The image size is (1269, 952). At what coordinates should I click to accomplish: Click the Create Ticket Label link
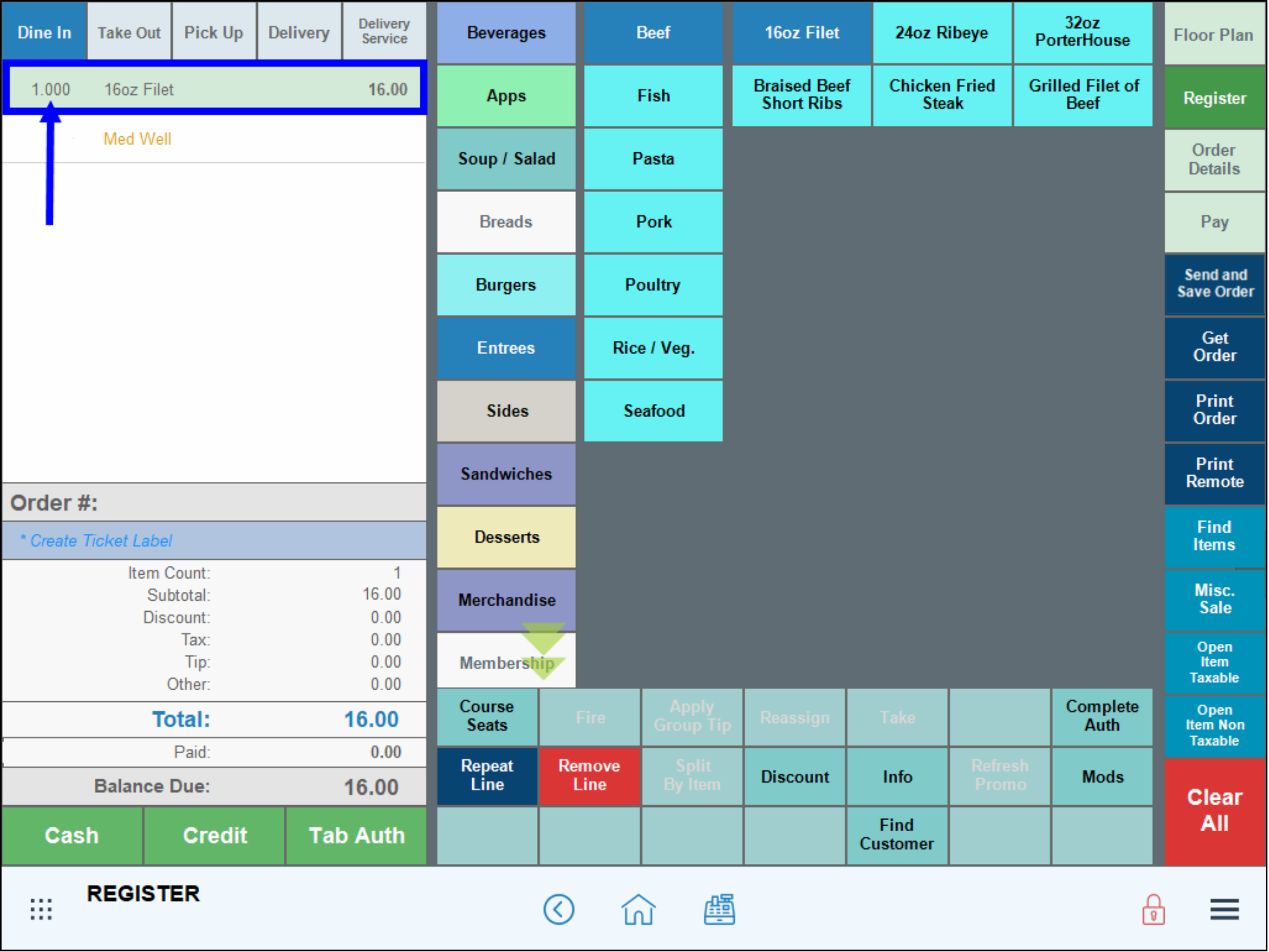96,540
